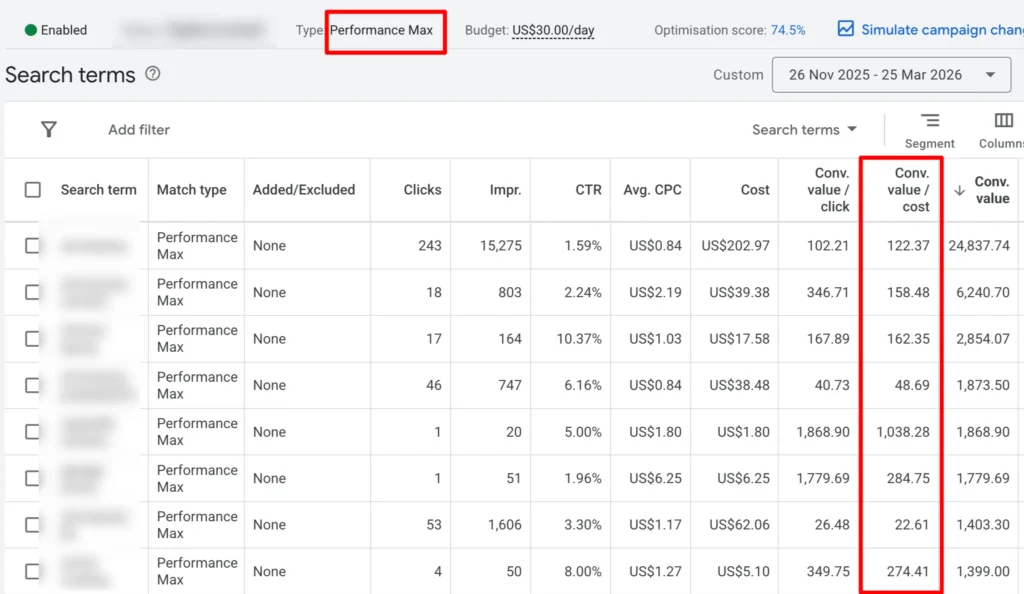Click the 24,837.74 conv. value cell
The height and width of the screenshot is (594, 1024).
(979, 246)
